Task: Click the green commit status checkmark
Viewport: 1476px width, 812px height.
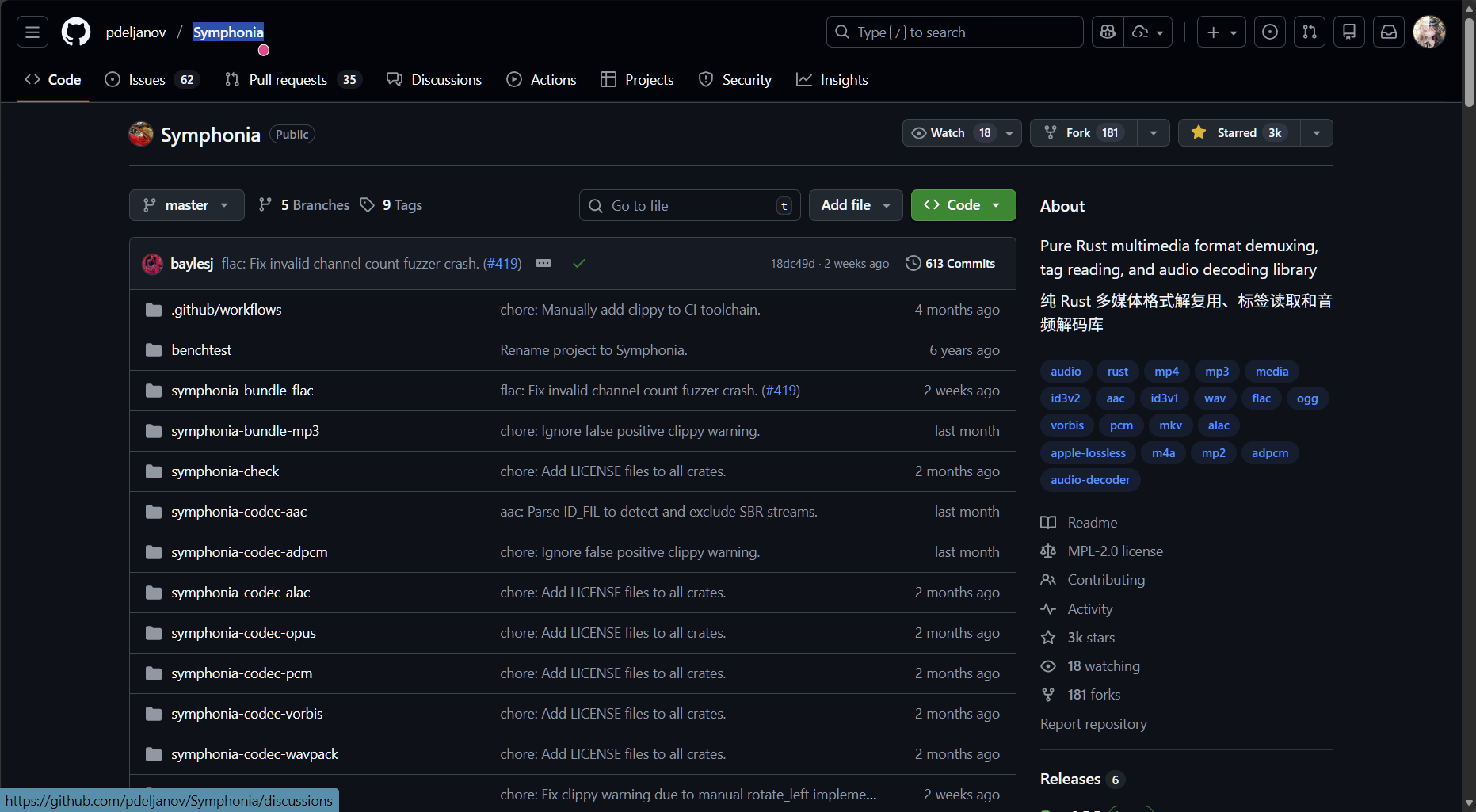Action: 579,264
